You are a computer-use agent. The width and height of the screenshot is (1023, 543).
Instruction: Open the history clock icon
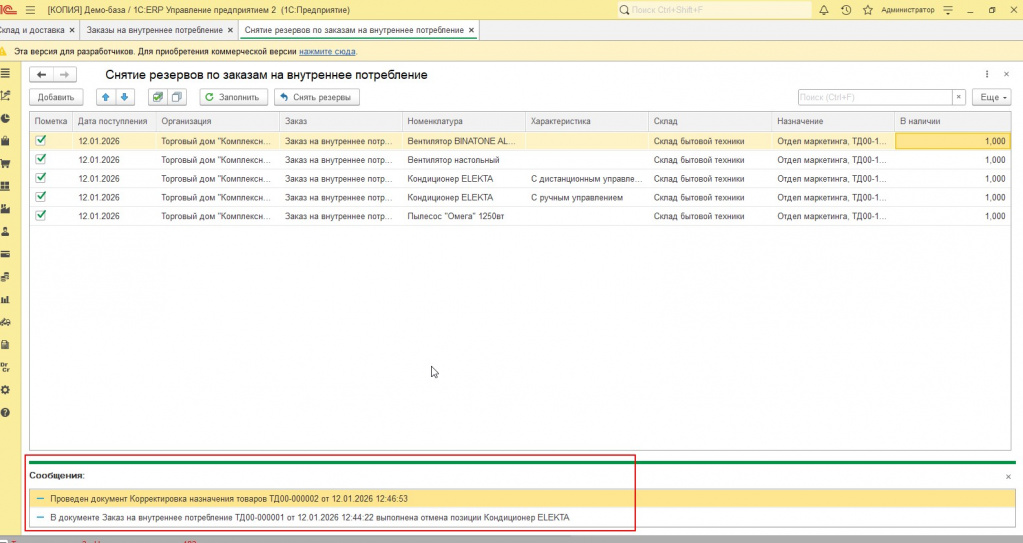coord(846,10)
